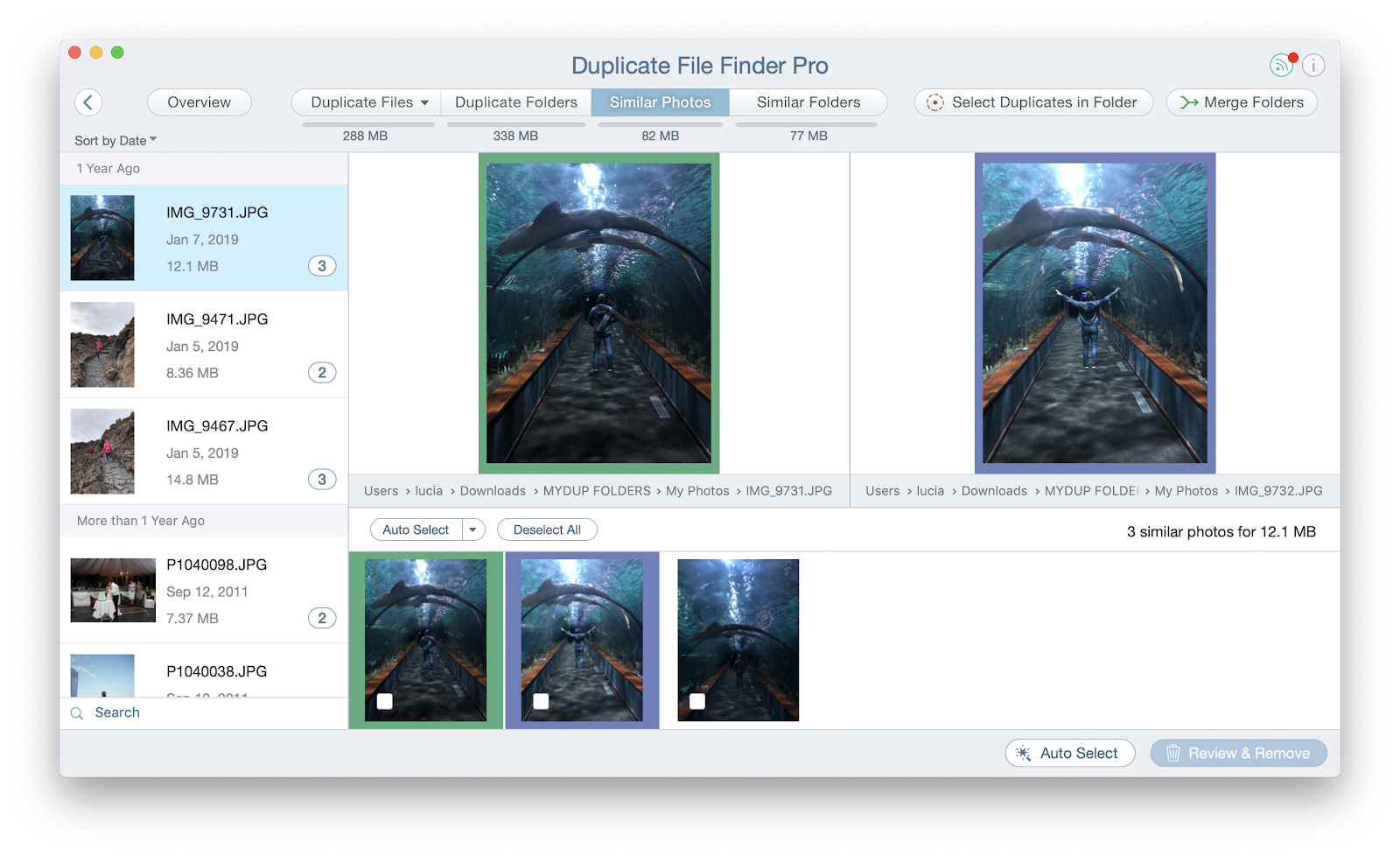This screenshot has height=856, width=1400.
Task: Click the count badge on IMG_9467.JPG
Action: point(322,480)
